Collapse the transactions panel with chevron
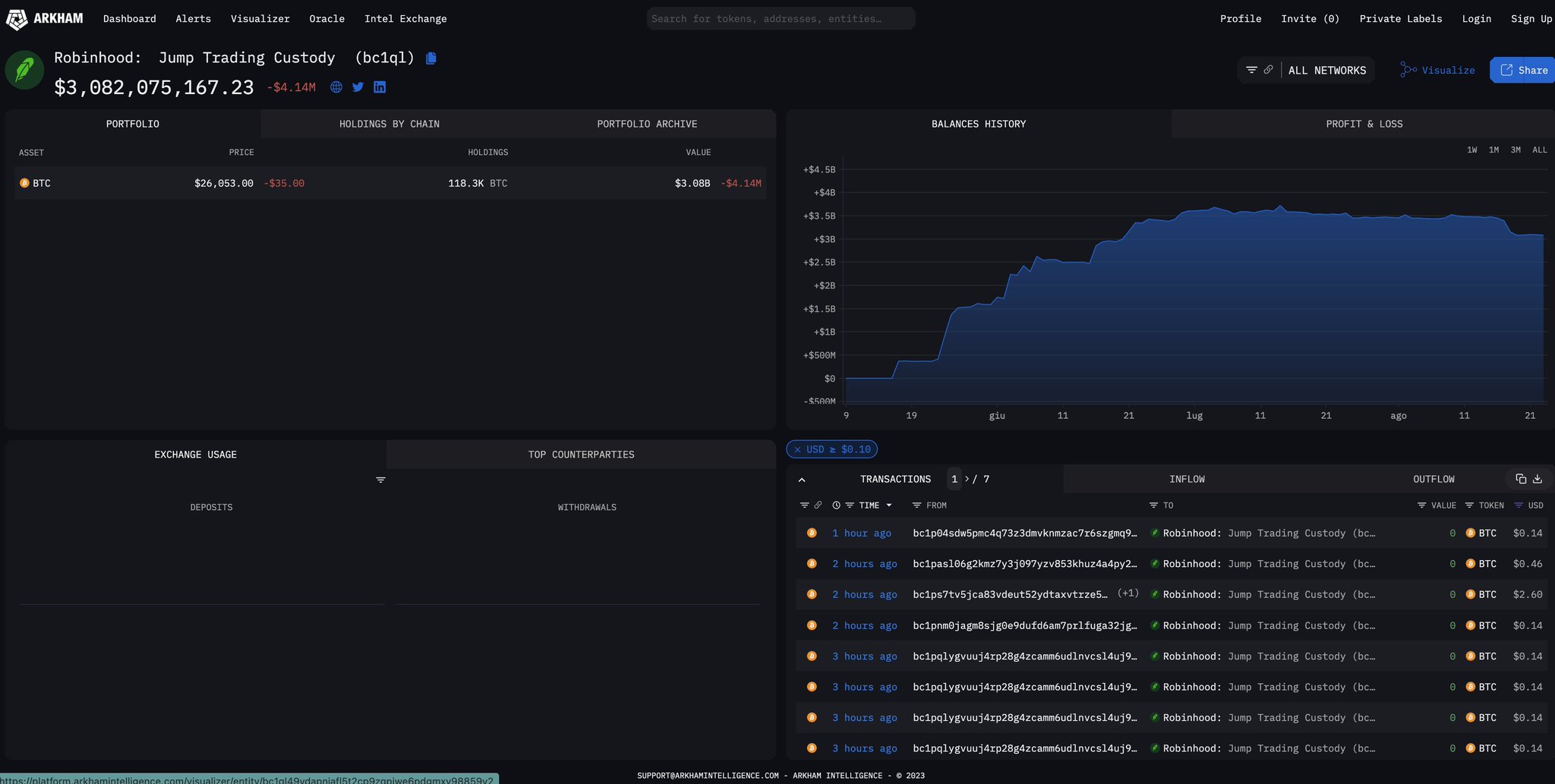Viewport: 1555px width, 784px height. click(802, 480)
